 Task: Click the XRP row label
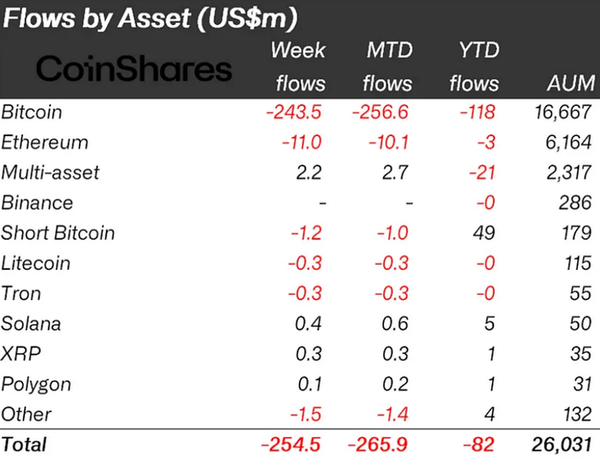click(21, 353)
